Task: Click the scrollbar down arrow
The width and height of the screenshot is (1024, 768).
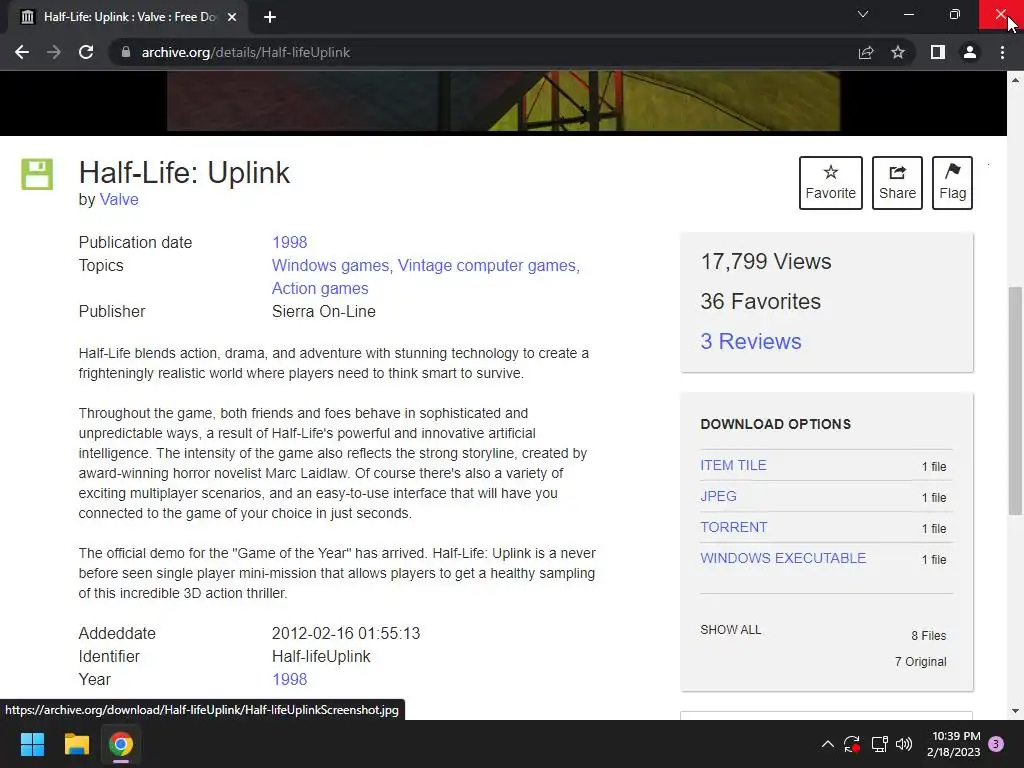Action: click(x=1016, y=711)
